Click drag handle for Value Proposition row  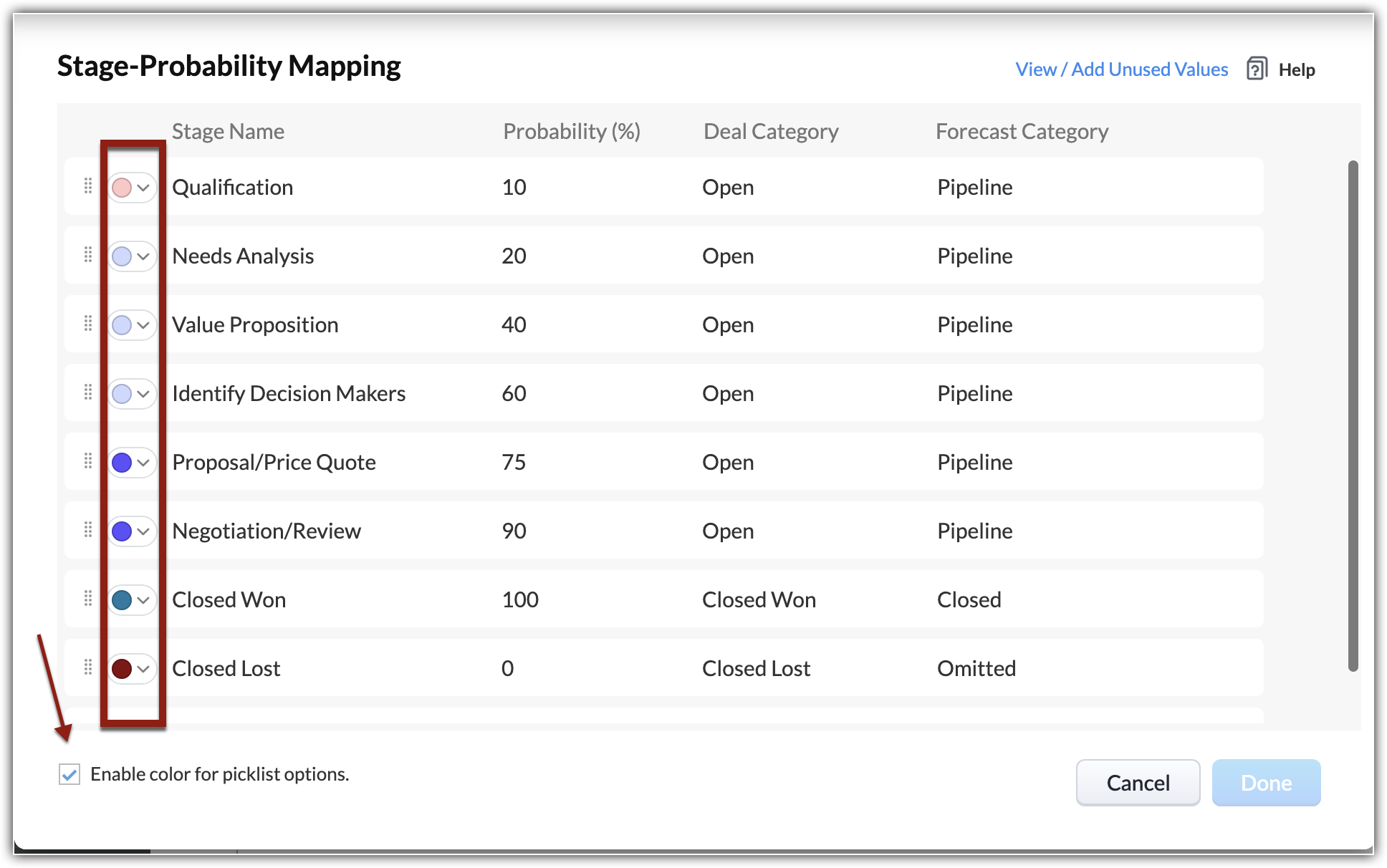88,324
